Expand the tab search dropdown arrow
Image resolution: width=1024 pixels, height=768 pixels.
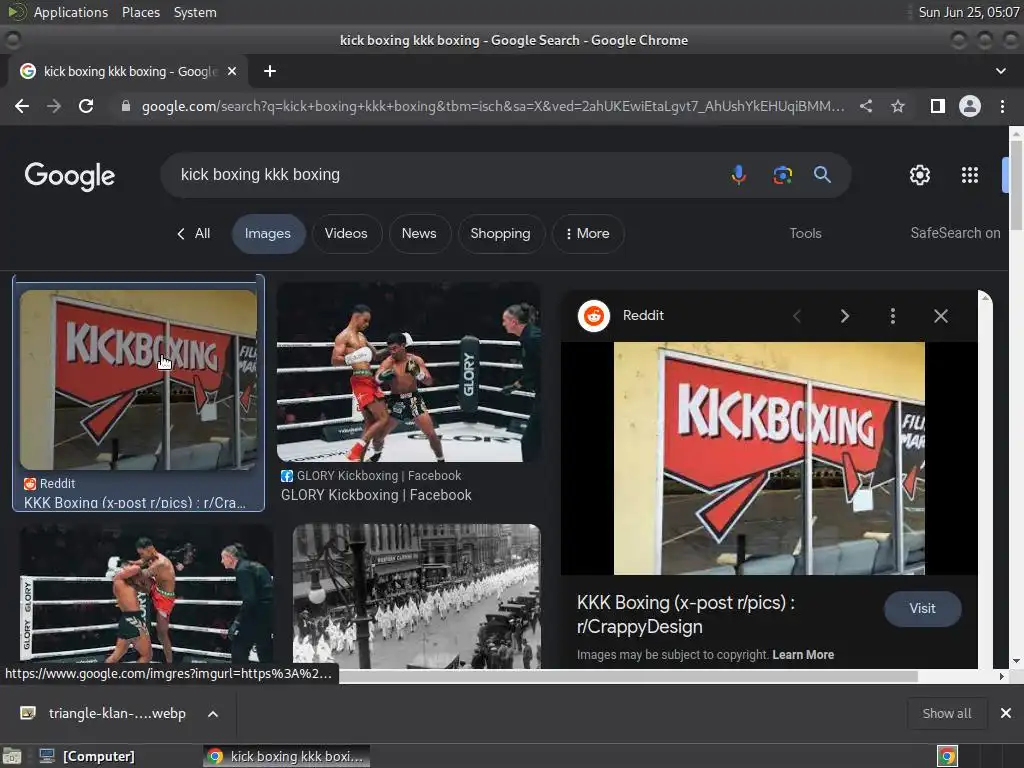pos(1000,71)
